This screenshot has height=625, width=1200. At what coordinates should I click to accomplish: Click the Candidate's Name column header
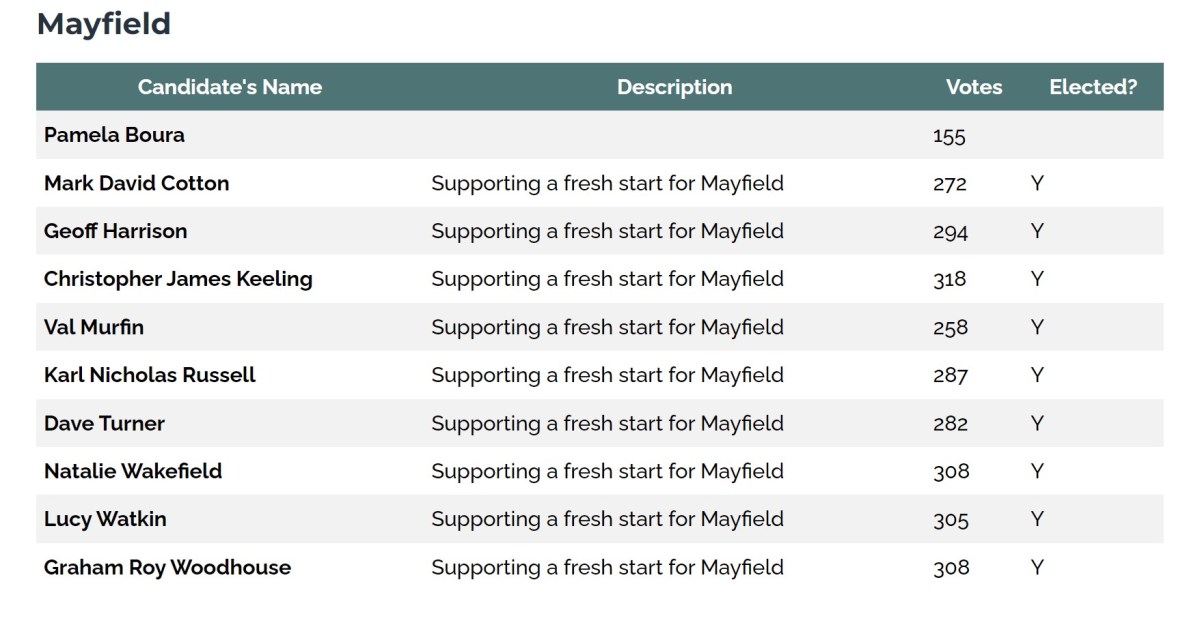pyautogui.click(x=230, y=87)
